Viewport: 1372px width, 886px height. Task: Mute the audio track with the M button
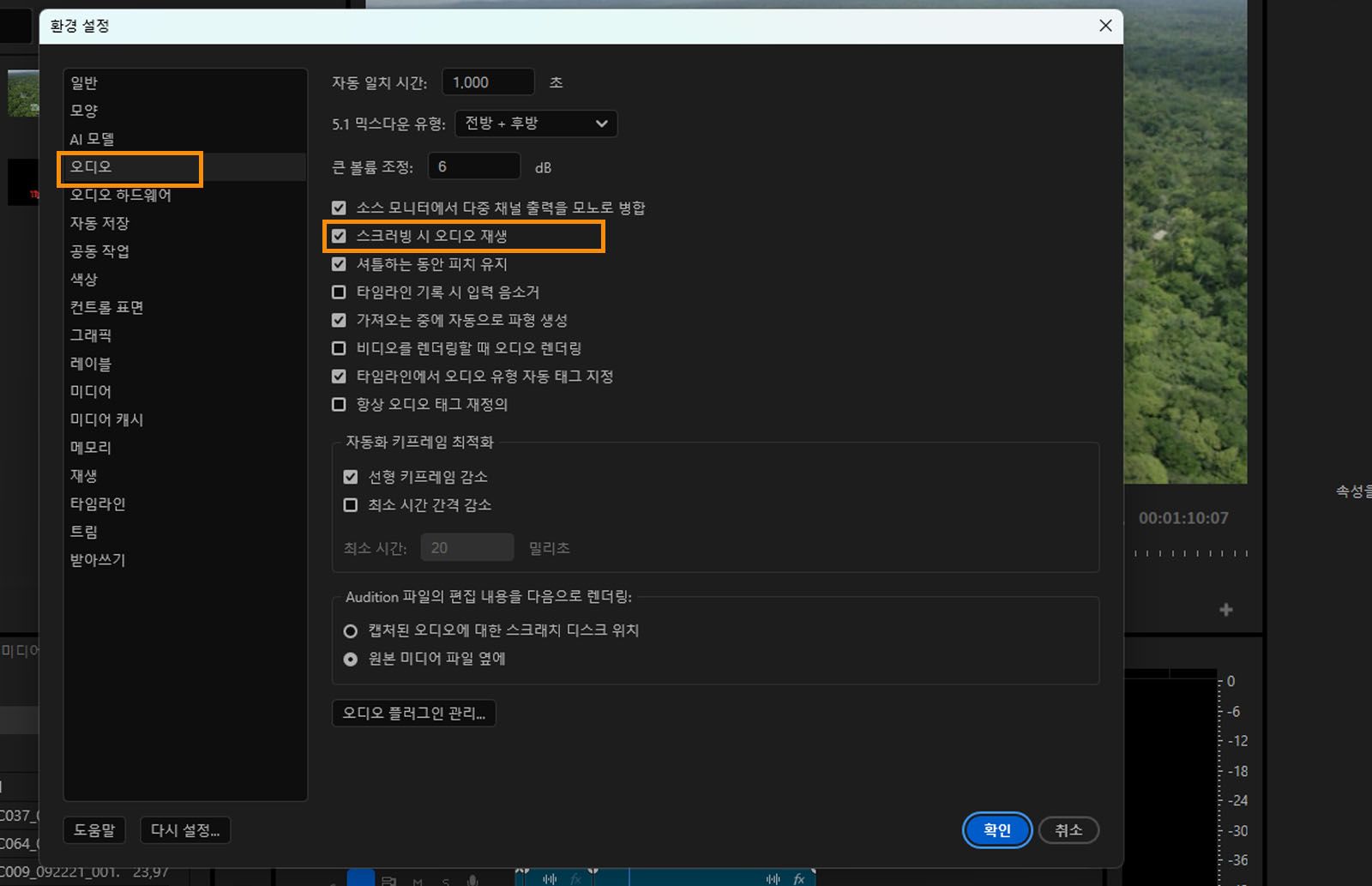418,880
